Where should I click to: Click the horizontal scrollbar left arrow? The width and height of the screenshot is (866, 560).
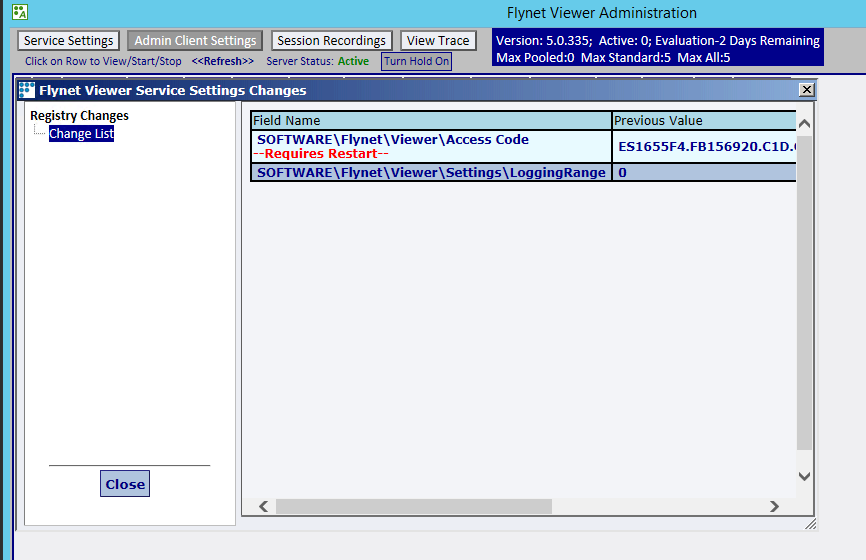(x=264, y=506)
